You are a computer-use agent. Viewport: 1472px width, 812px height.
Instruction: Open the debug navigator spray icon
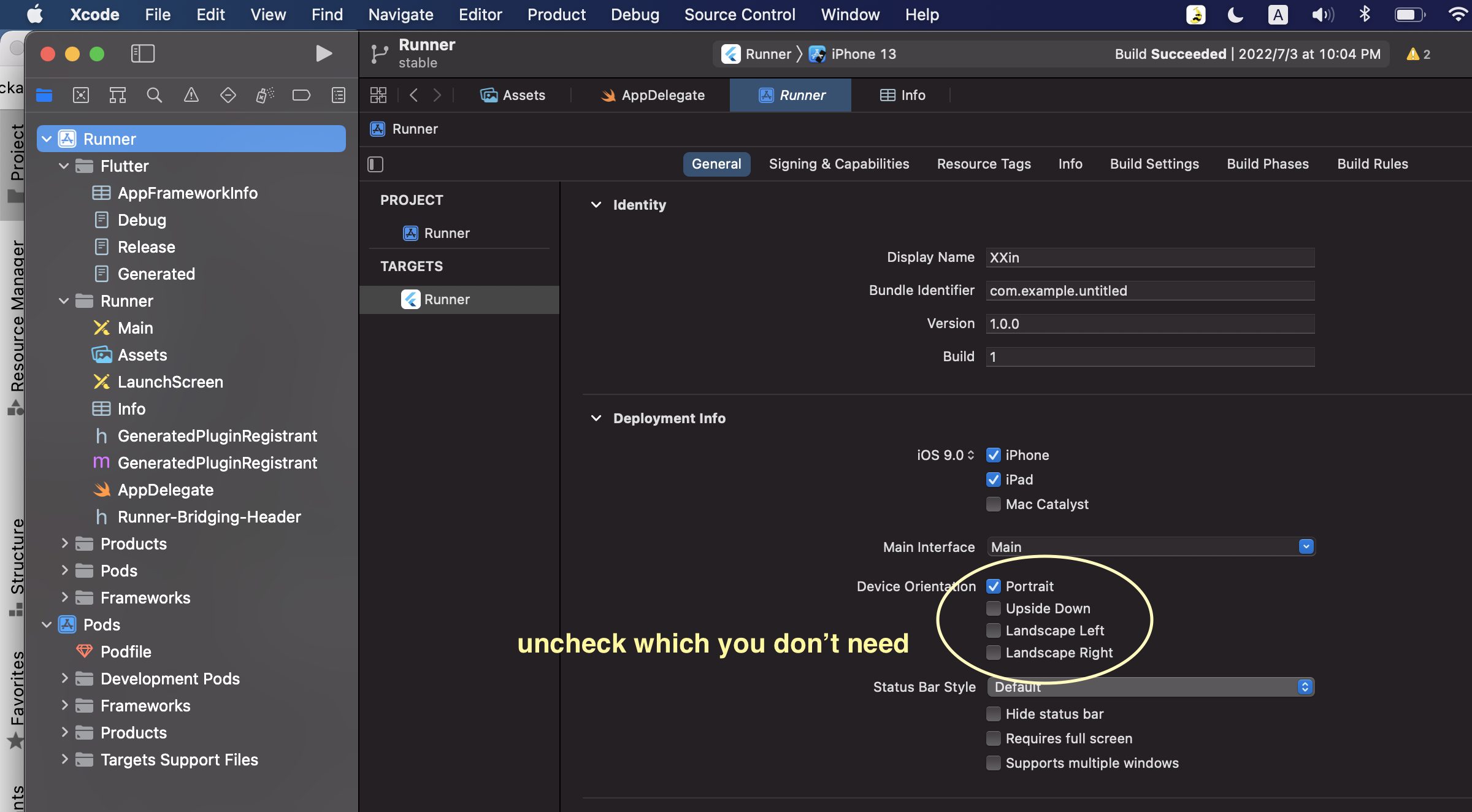(x=265, y=95)
